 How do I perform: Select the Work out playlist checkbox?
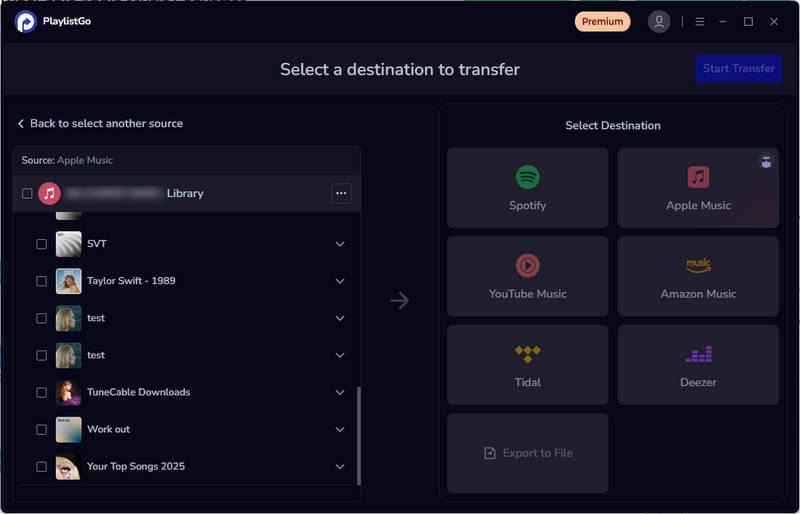pos(42,429)
